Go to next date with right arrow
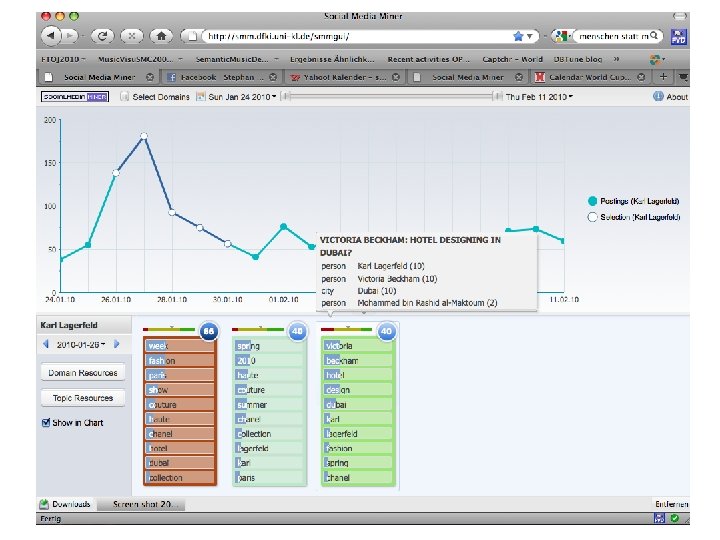This screenshot has height=540, width=720. pyautogui.click(x=117, y=343)
